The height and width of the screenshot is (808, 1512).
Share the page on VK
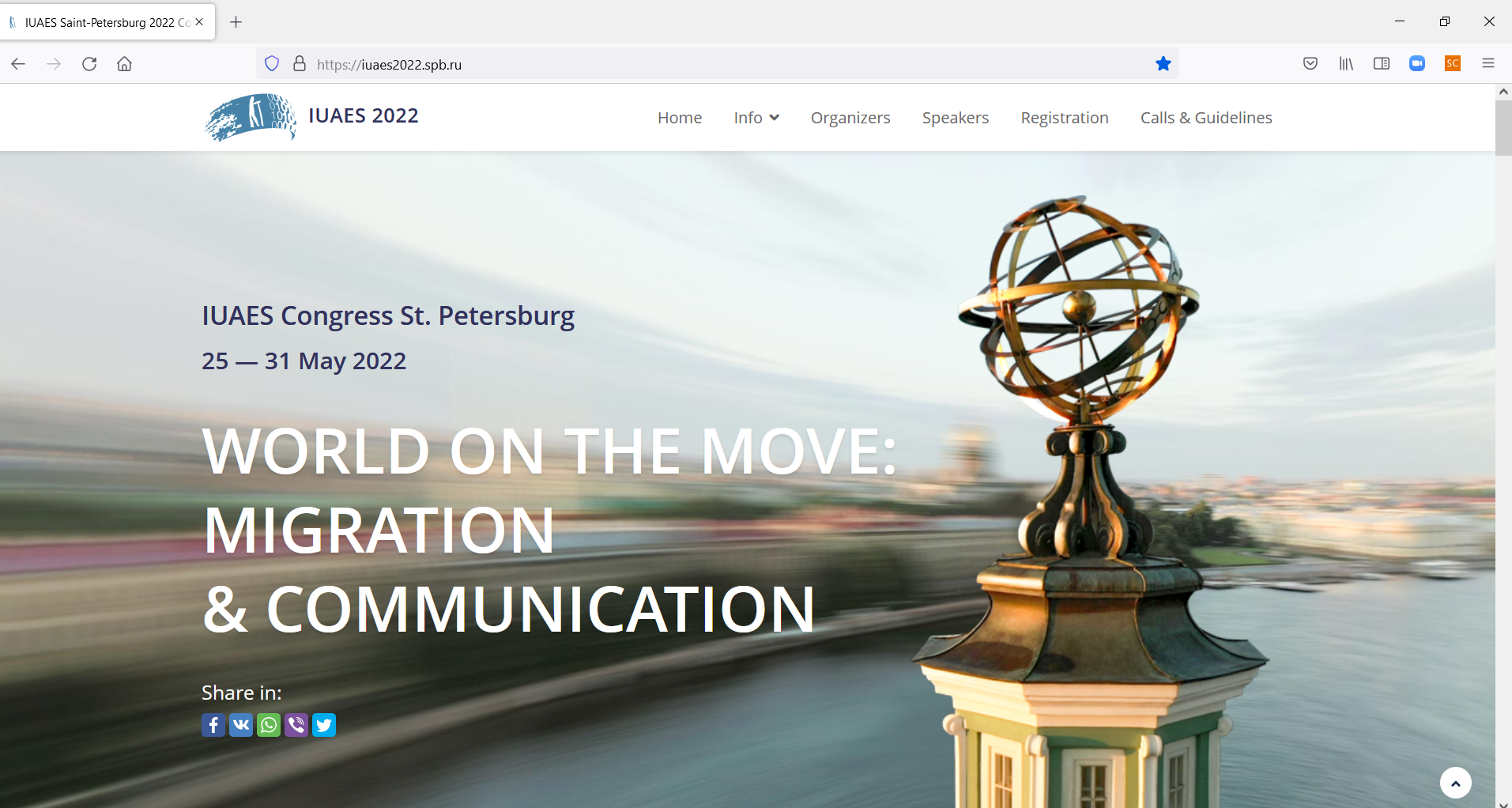[241, 725]
